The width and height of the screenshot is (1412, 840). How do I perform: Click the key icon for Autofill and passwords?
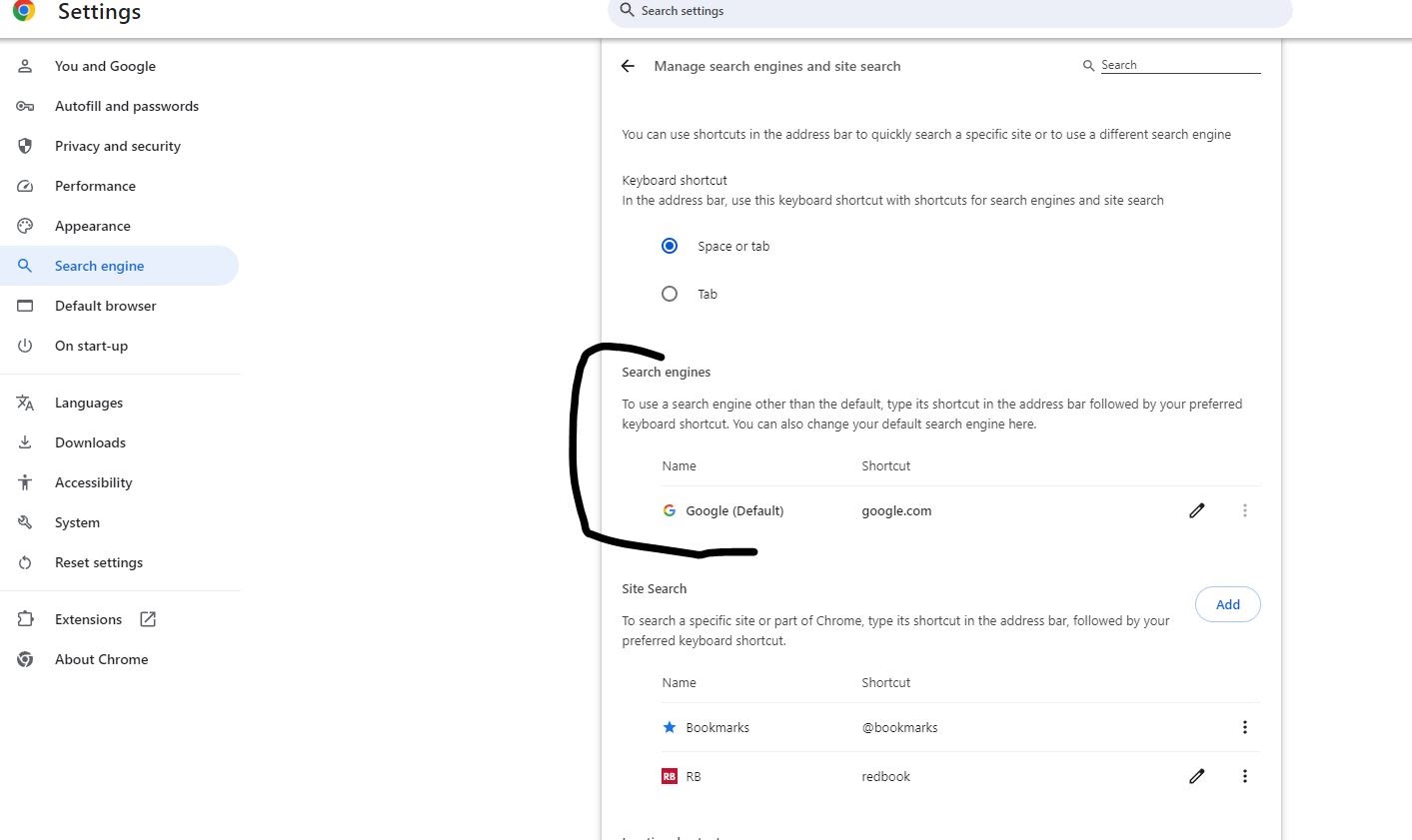point(26,106)
